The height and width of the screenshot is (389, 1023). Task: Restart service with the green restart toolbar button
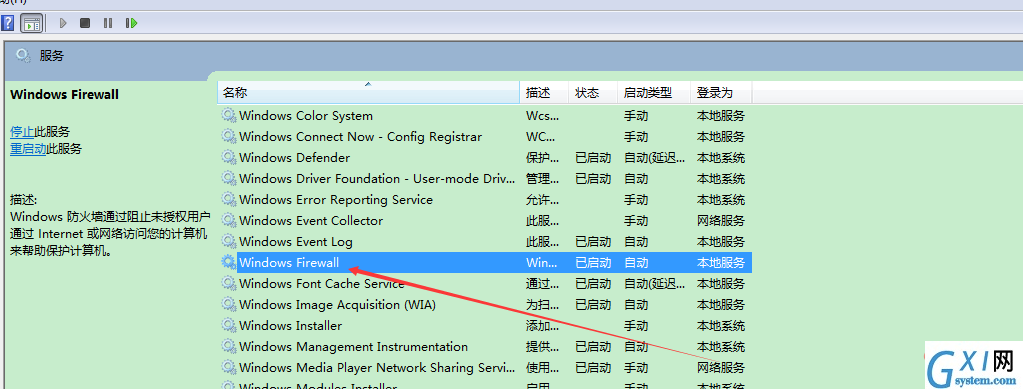coord(132,23)
